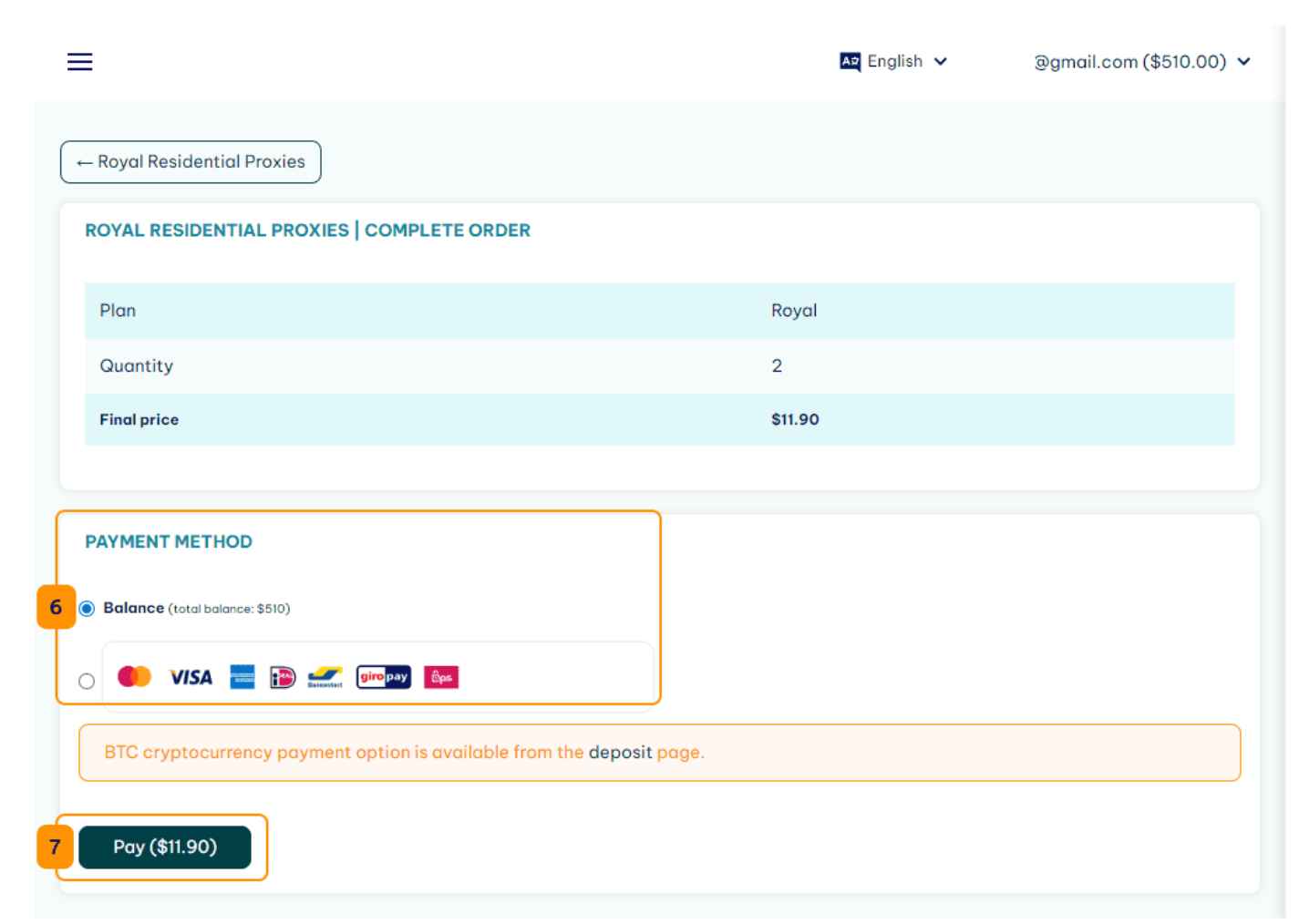Click the VISA logo
This screenshot has height=924, width=1309.
(191, 677)
